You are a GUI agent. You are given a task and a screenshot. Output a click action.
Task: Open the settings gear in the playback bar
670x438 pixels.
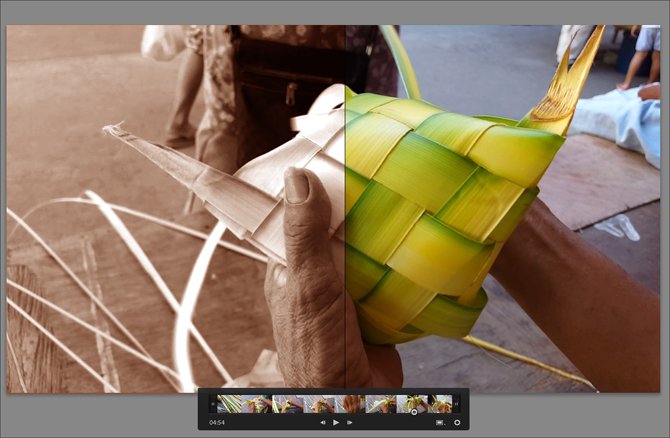tap(457, 423)
